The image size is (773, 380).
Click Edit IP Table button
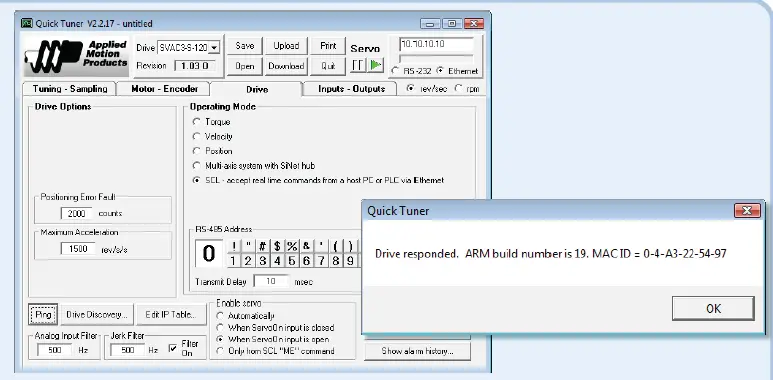click(x=171, y=314)
